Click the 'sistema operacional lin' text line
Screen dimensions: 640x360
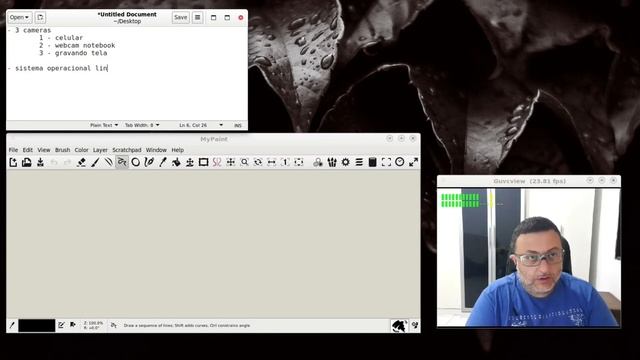(x=61, y=68)
